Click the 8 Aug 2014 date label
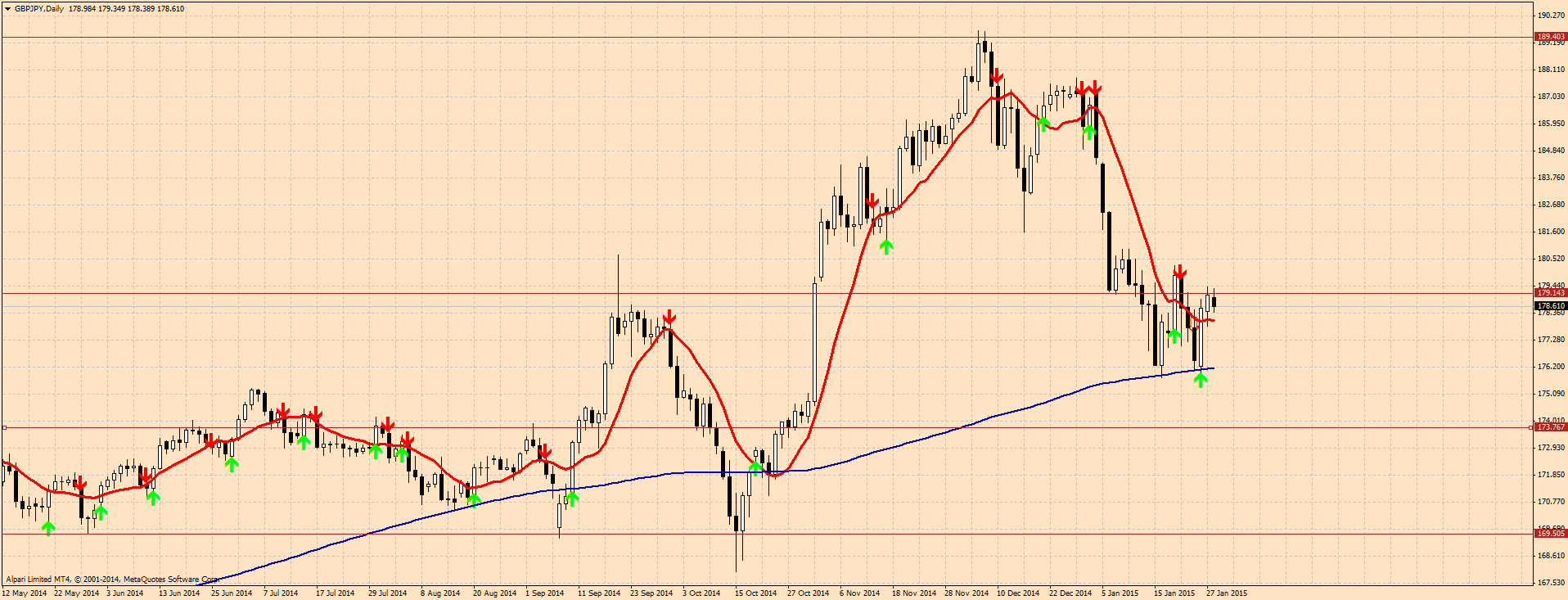The height and width of the screenshot is (600, 1568). point(441,593)
